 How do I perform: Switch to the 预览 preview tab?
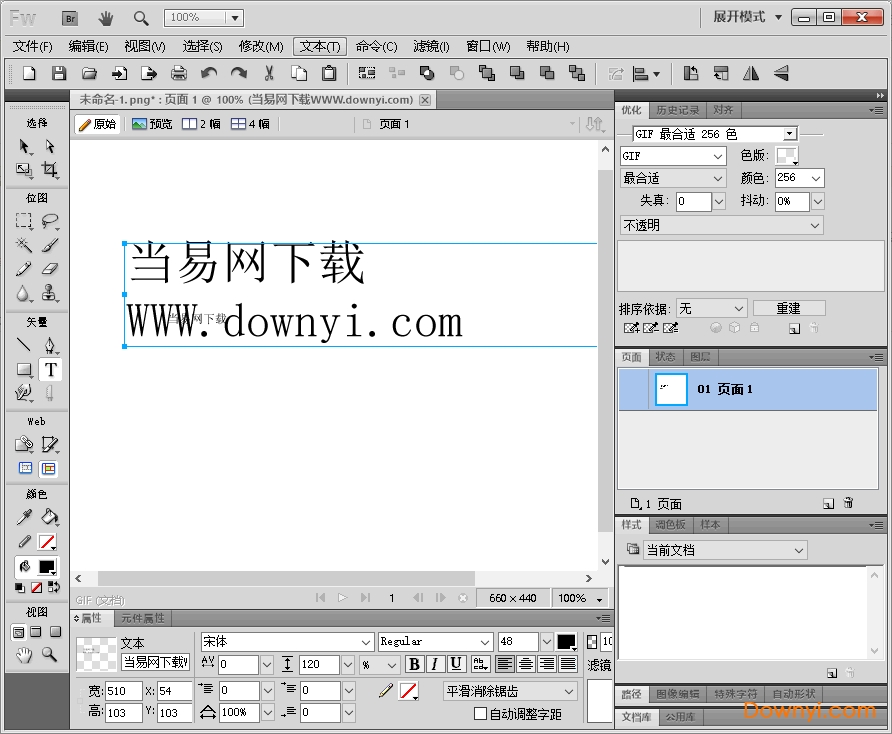pyautogui.click(x=152, y=124)
